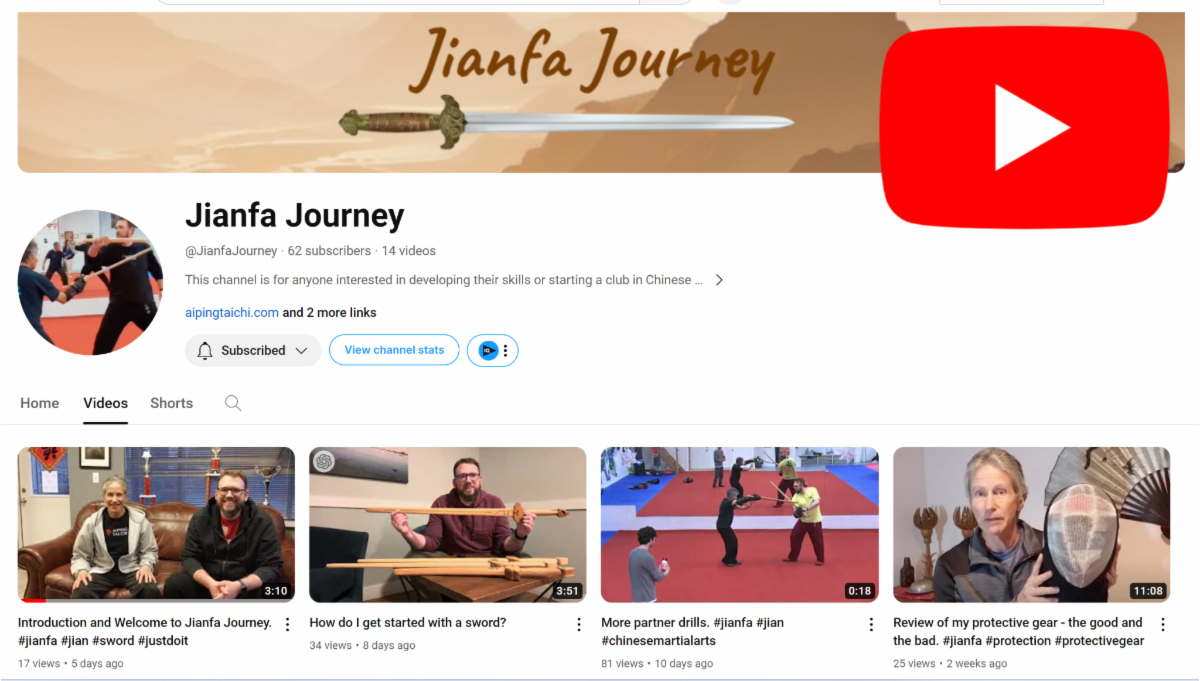Go to the Shorts tab
The image size is (1200, 681).
point(171,403)
